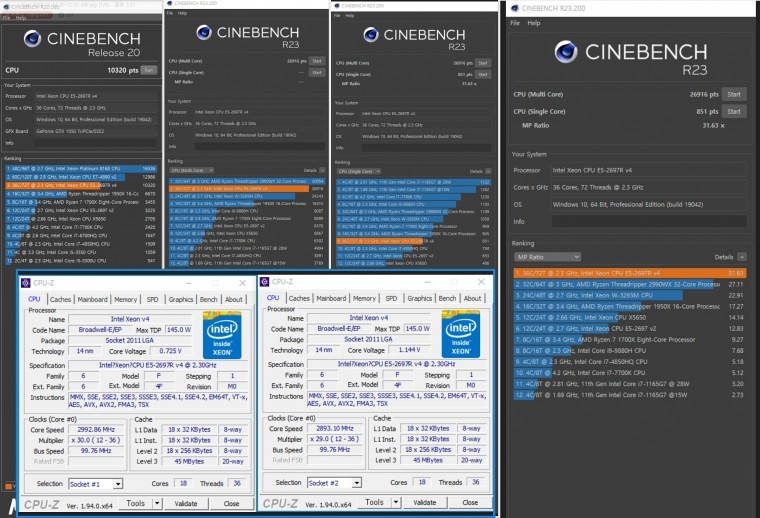
Task: Switch to the Bench tab in the Socket #2 CPU-Z window
Action: pos(447,298)
